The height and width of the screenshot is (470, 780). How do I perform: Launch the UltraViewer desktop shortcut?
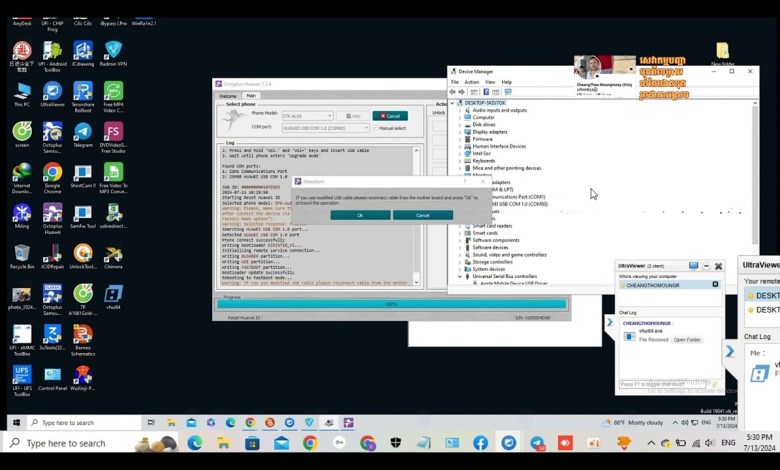[52, 92]
